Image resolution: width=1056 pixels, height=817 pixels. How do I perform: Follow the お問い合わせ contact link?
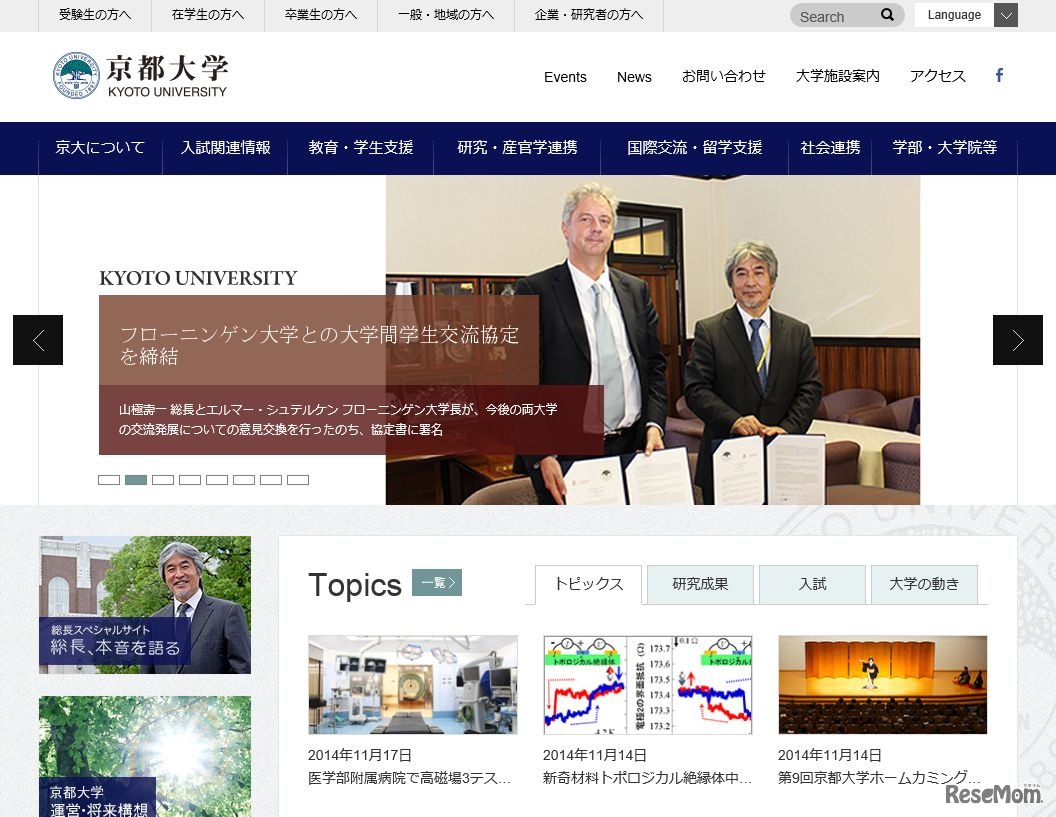723,77
